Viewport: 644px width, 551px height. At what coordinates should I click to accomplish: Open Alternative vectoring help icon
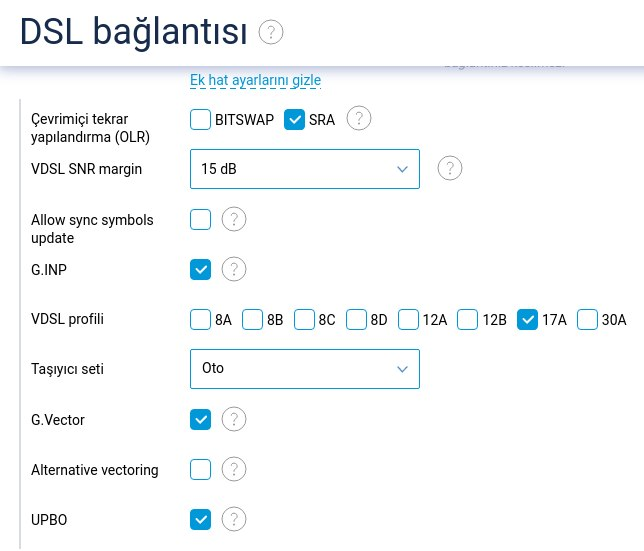[x=234, y=469]
